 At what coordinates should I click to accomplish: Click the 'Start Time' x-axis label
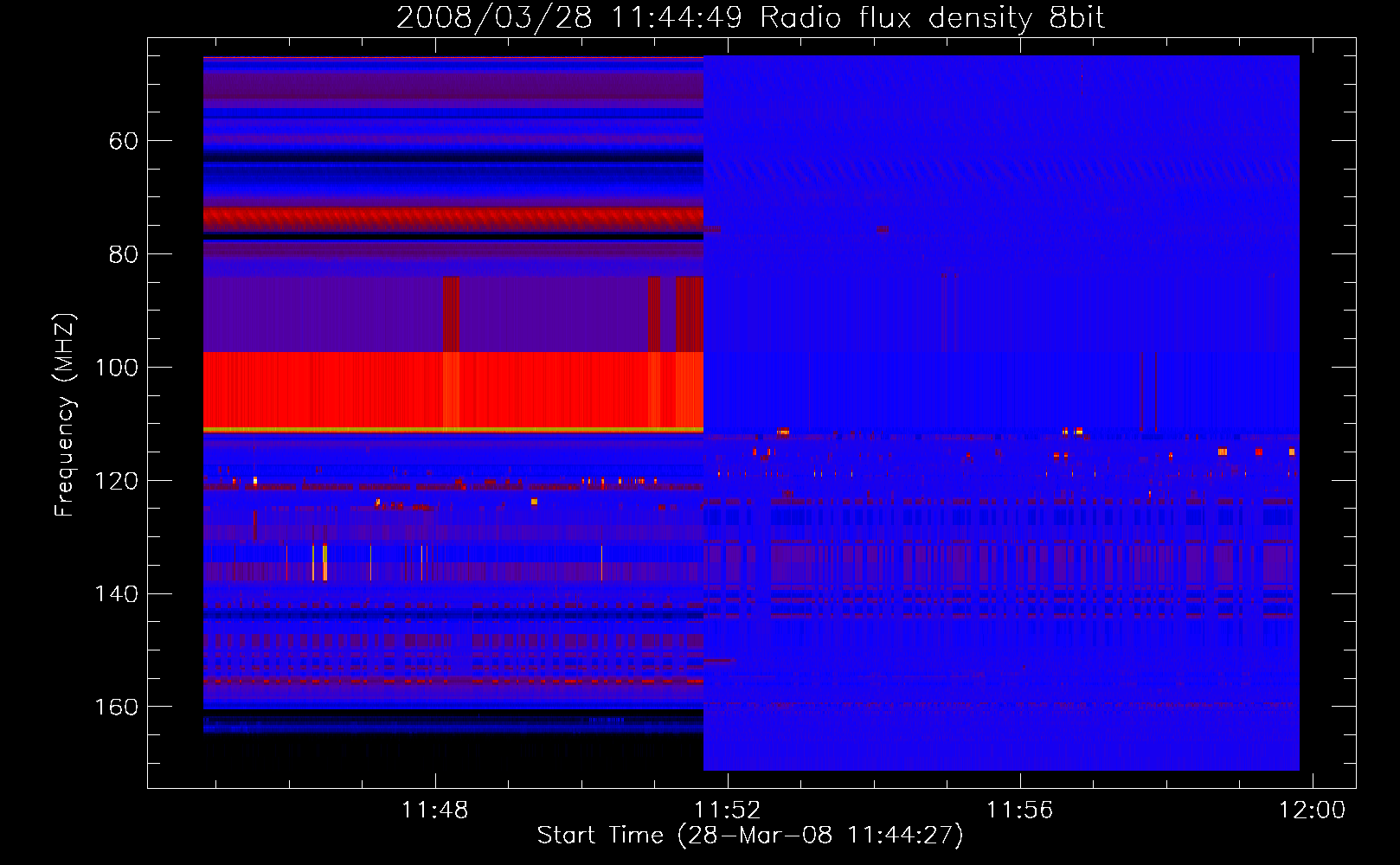point(750,836)
